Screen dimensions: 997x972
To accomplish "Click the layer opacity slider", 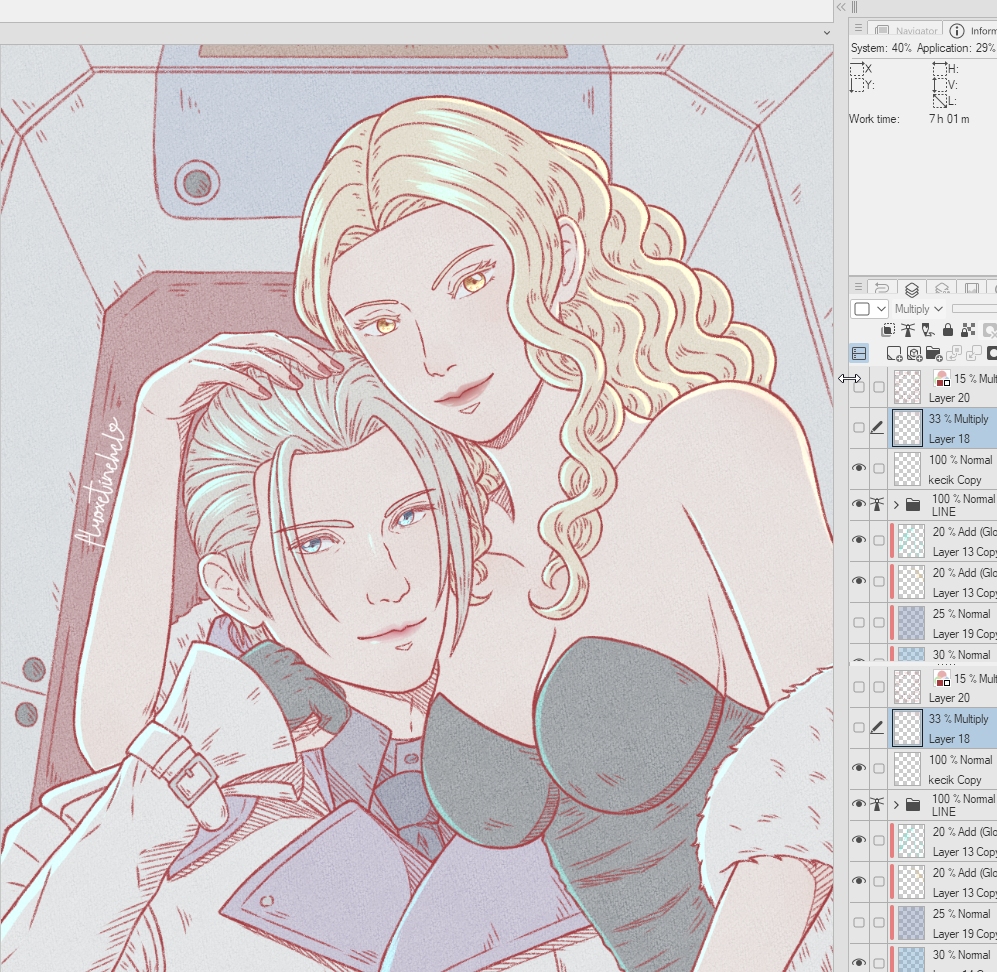I will (973, 309).
